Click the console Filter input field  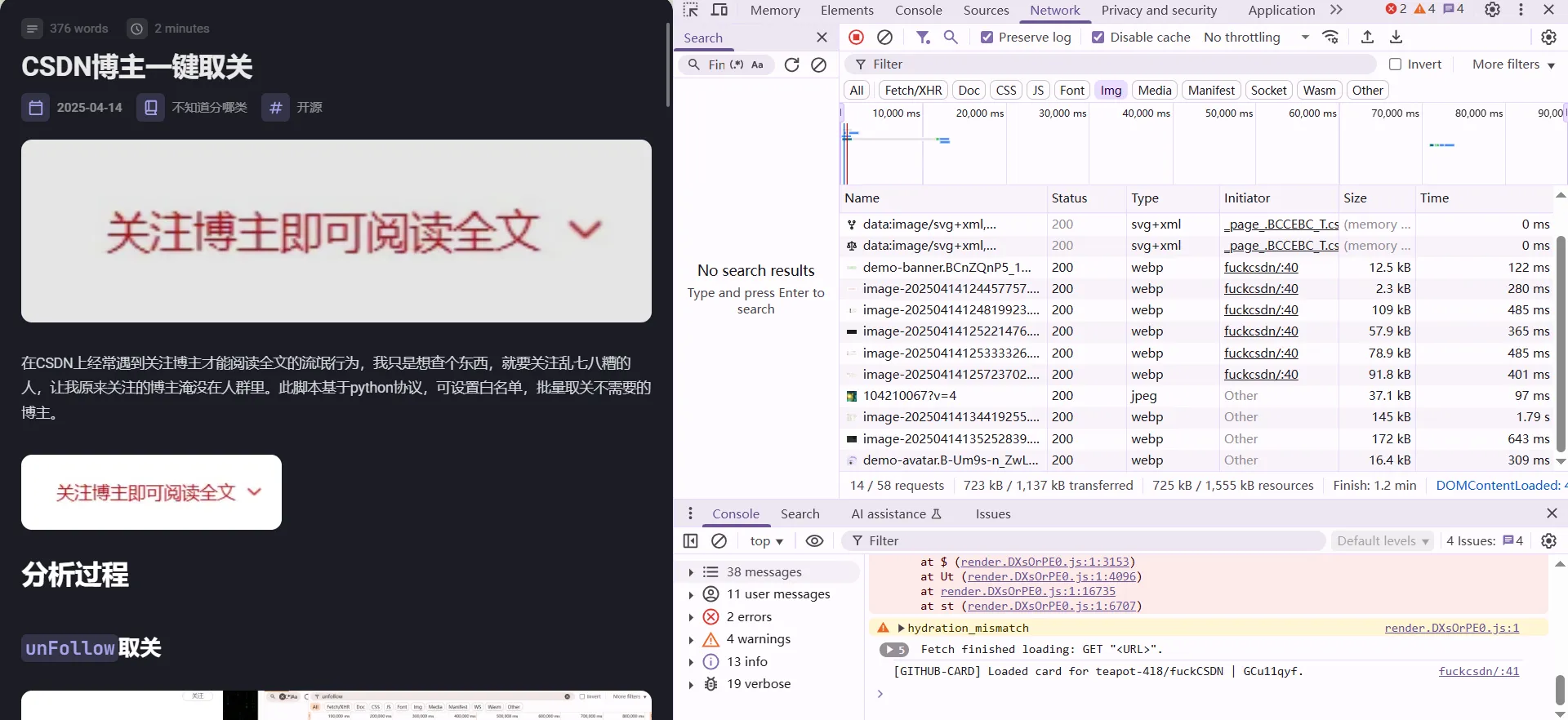click(1084, 540)
